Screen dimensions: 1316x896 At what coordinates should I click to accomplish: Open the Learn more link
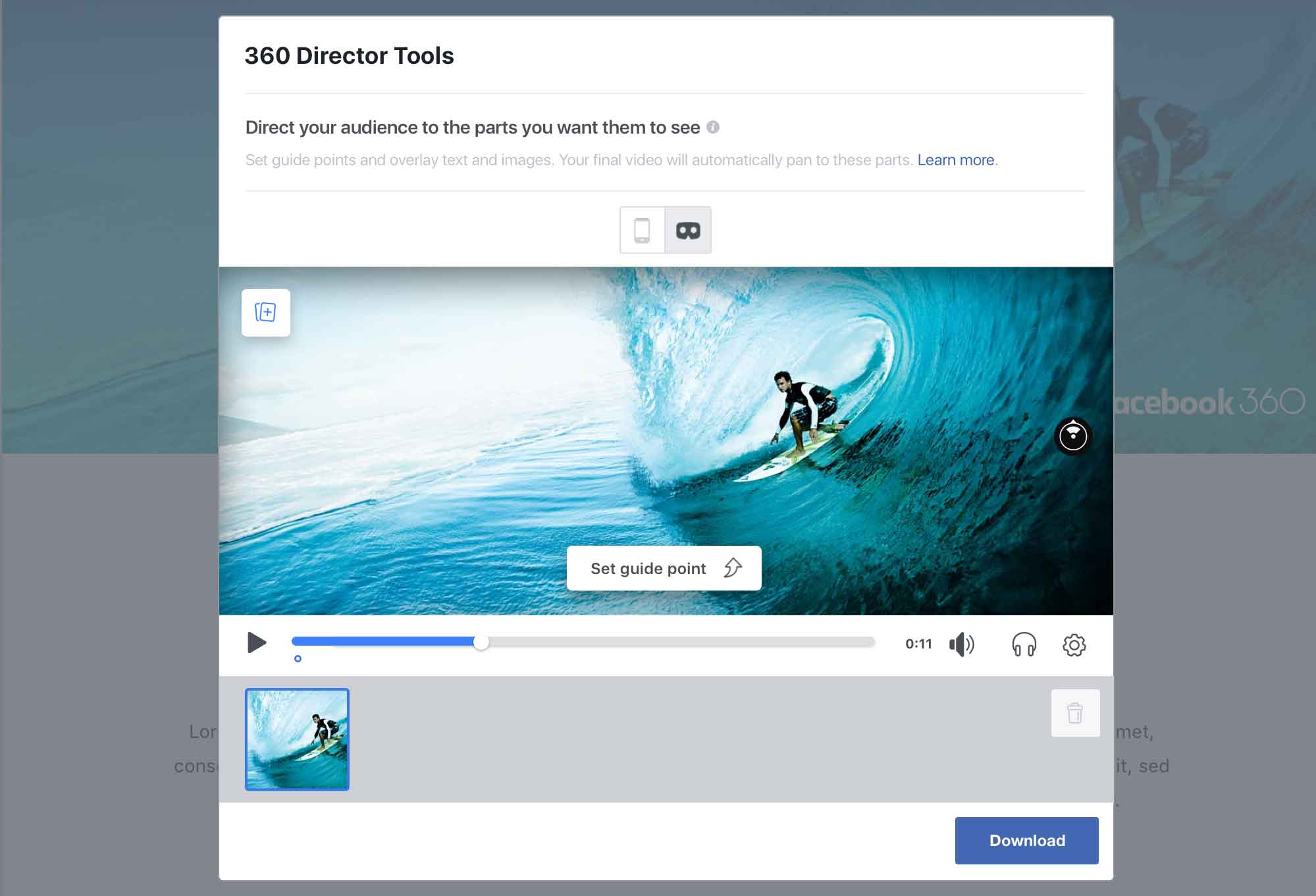point(956,160)
